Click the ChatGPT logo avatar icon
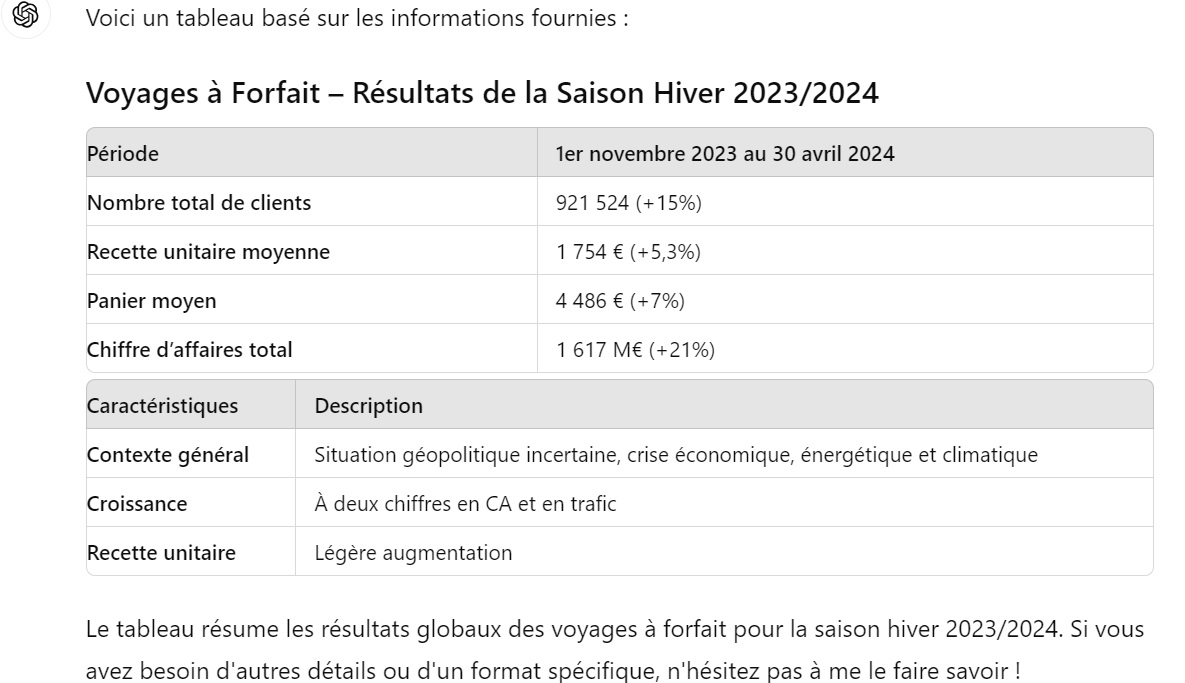The width and height of the screenshot is (1185, 683). [26, 16]
